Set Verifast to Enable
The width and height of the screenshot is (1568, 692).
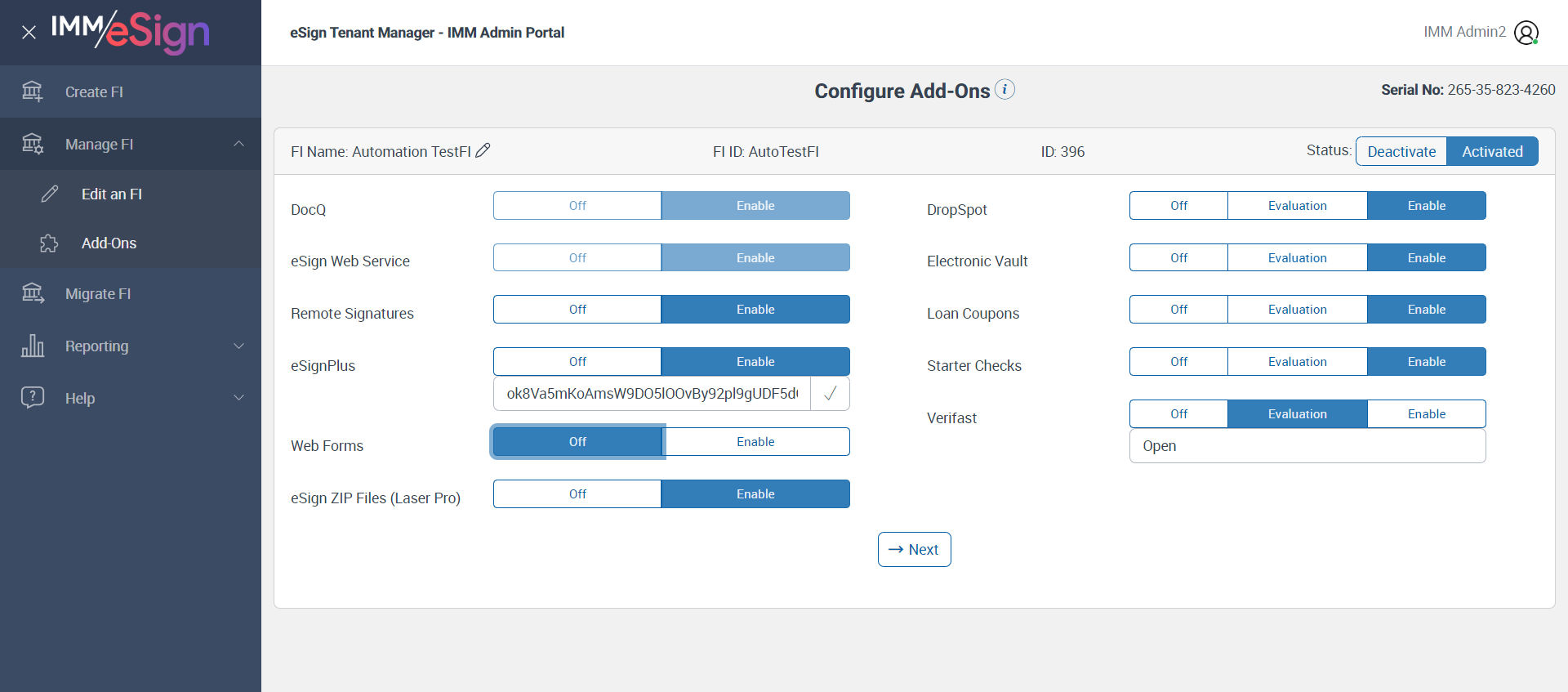[x=1426, y=414]
